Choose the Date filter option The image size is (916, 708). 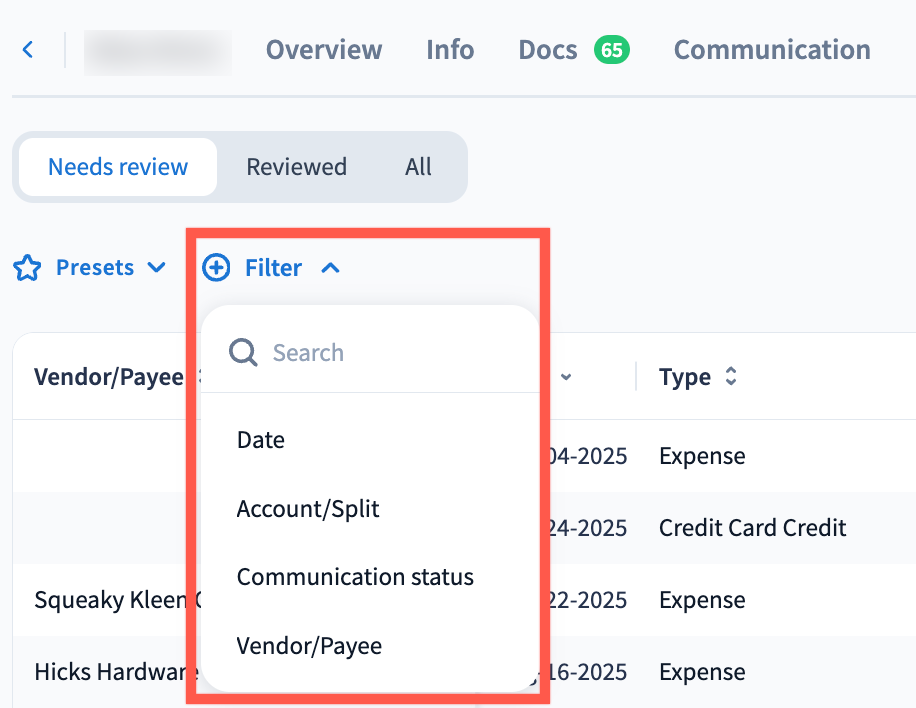tap(261, 440)
